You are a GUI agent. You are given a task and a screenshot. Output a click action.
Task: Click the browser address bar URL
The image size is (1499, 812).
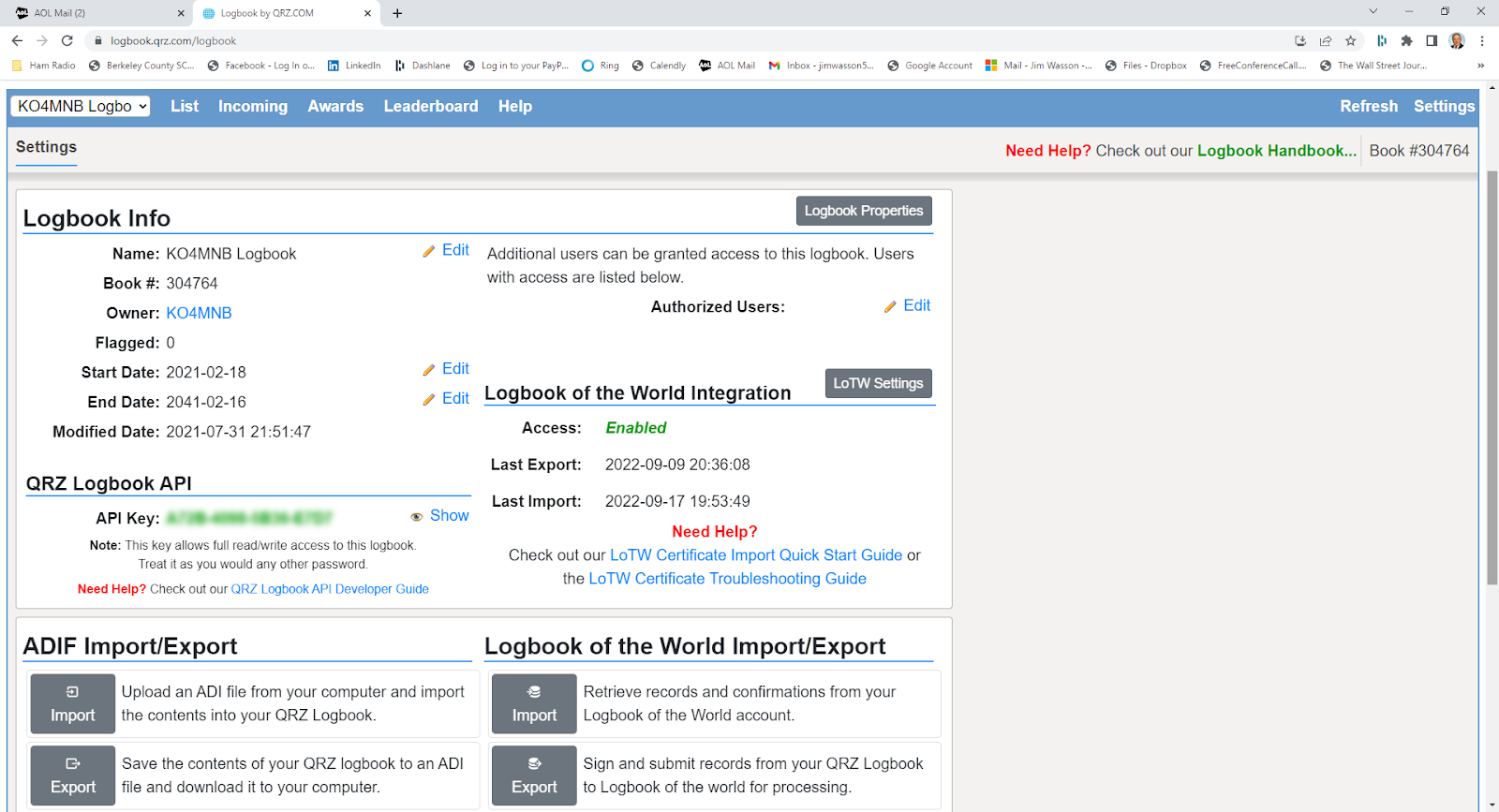pos(173,41)
